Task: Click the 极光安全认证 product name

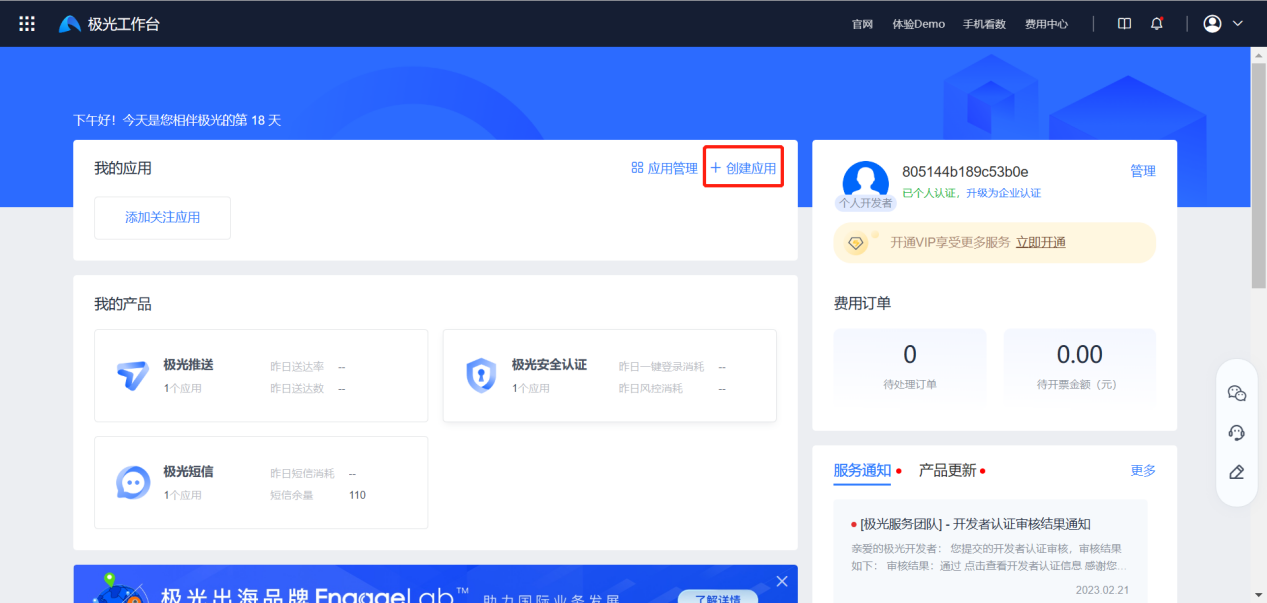Action: pos(549,365)
